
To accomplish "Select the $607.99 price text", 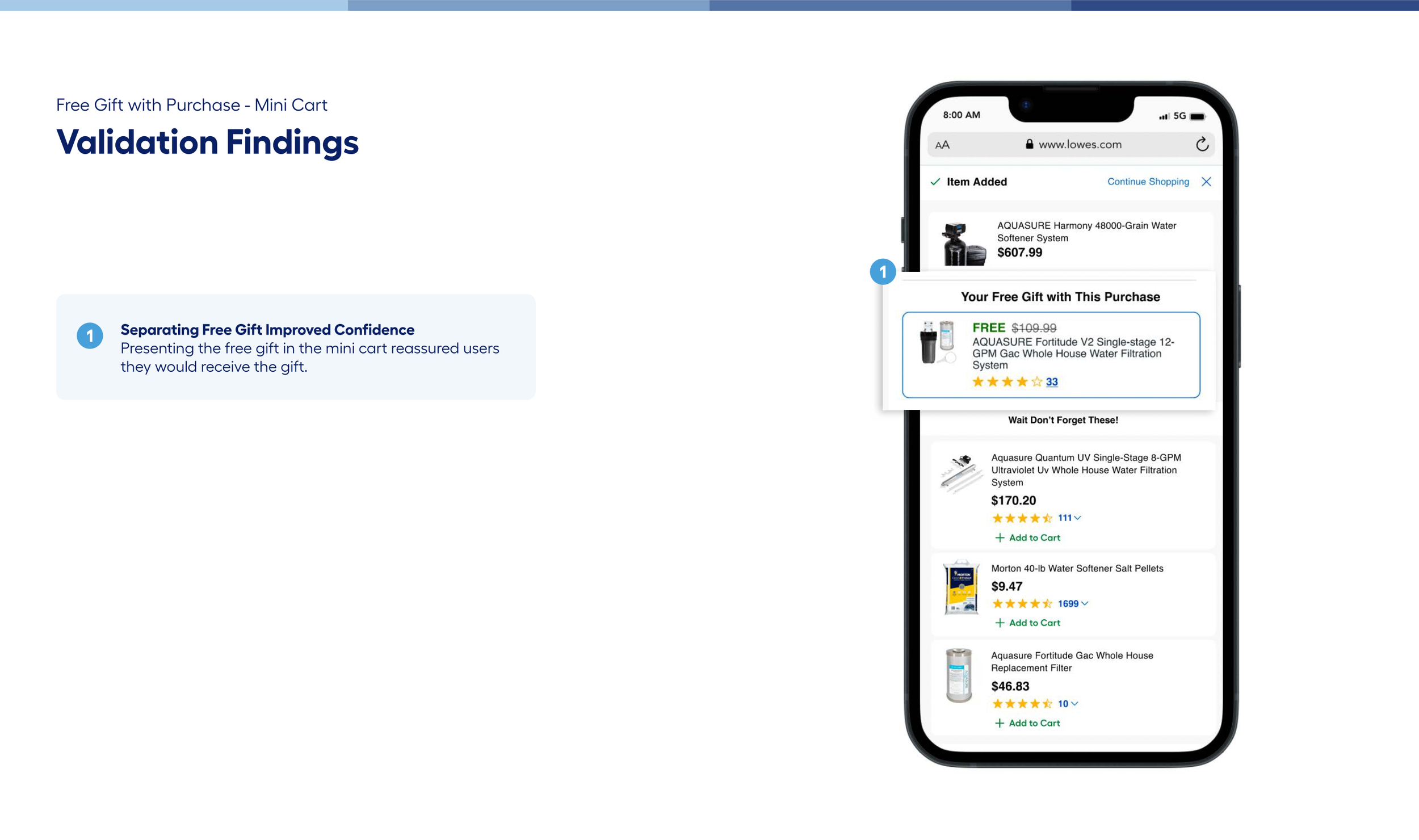I will [1019, 253].
